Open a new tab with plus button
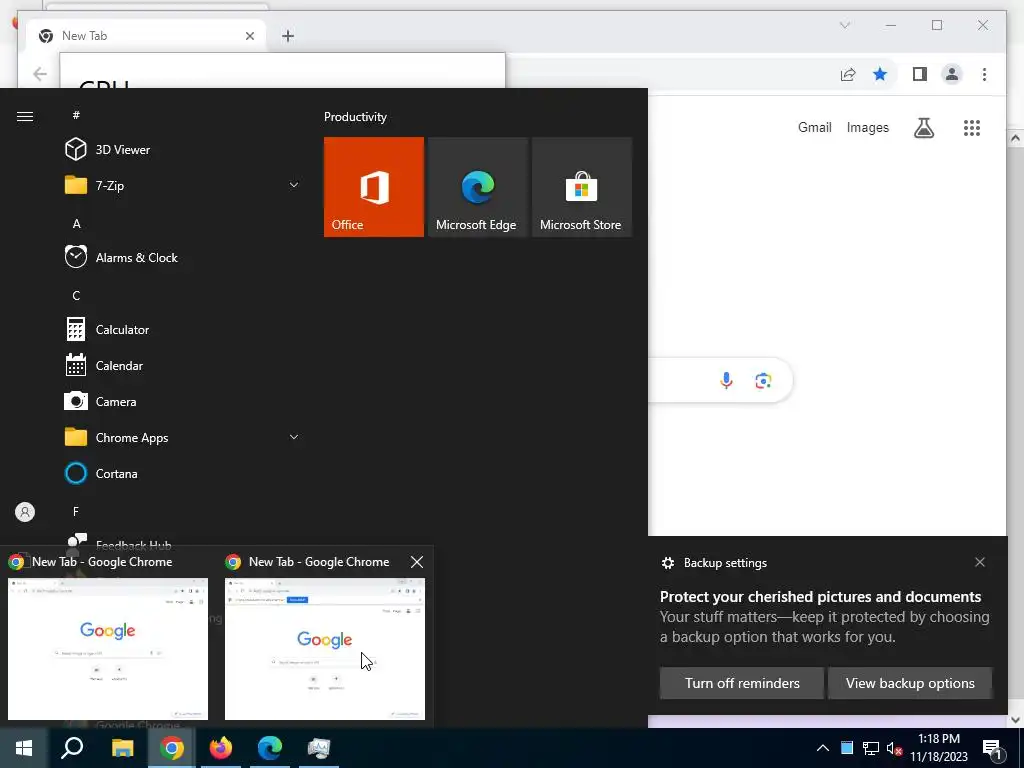The height and width of the screenshot is (768, 1024). point(288,36)
